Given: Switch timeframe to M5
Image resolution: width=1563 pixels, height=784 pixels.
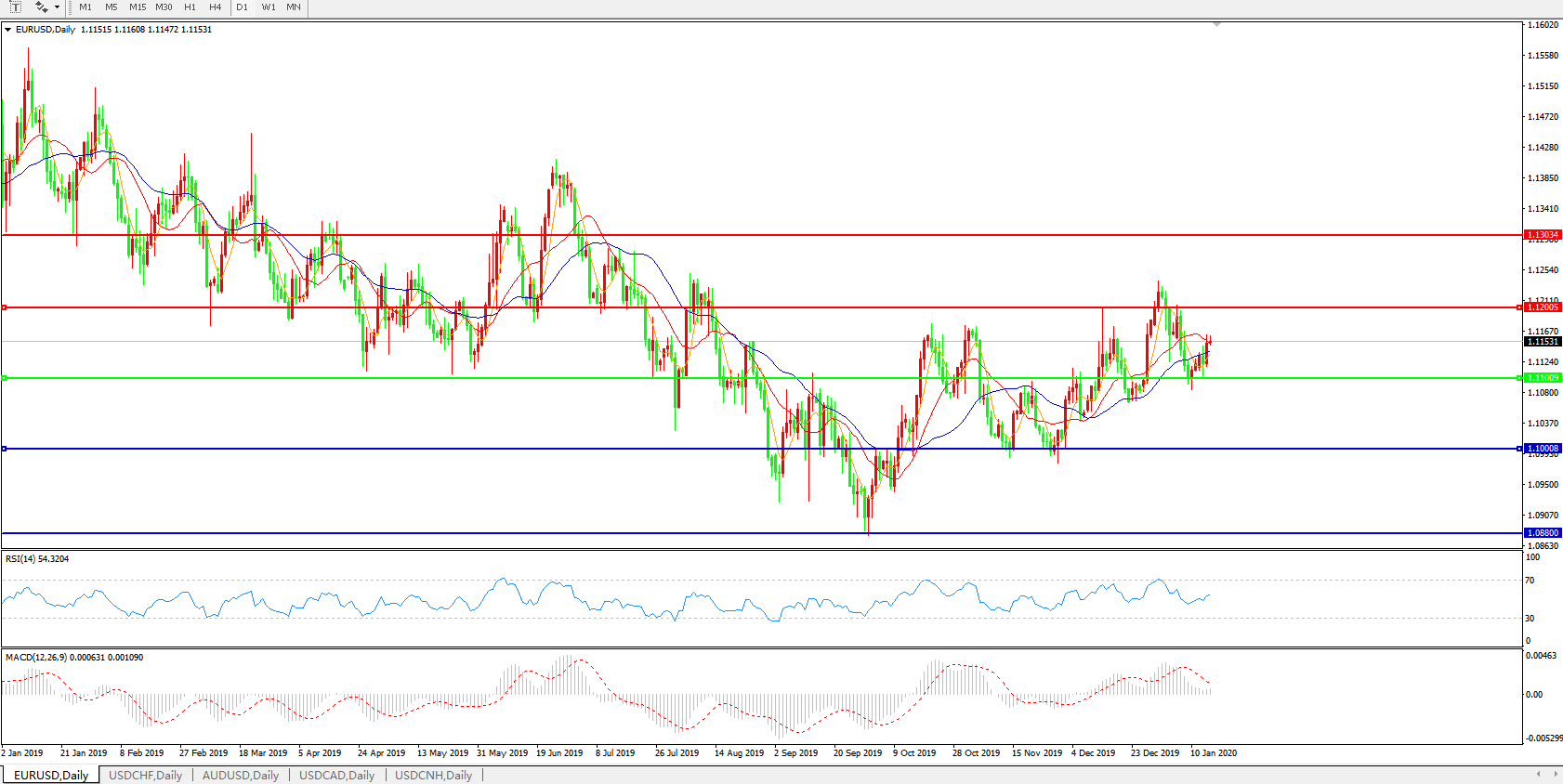Looking at the screenshot, I should [112, 7].
